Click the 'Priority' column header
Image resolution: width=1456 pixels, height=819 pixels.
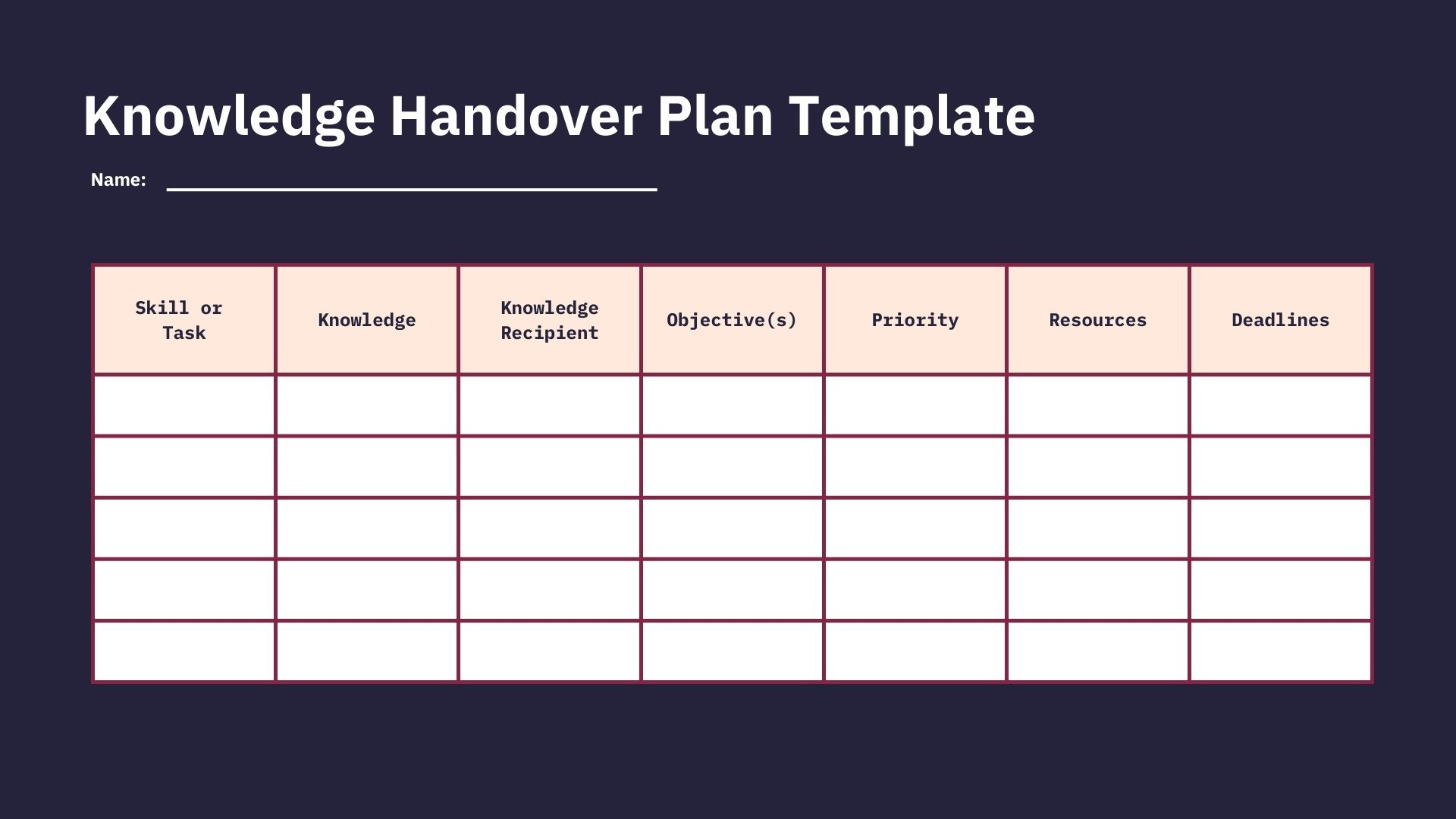914,319
